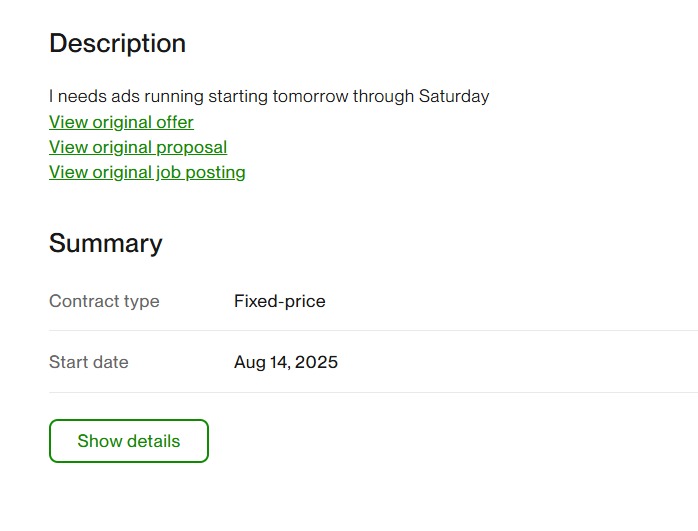Click the word ads in the description
The image size is (698, 531).
[x=124, y=97]
